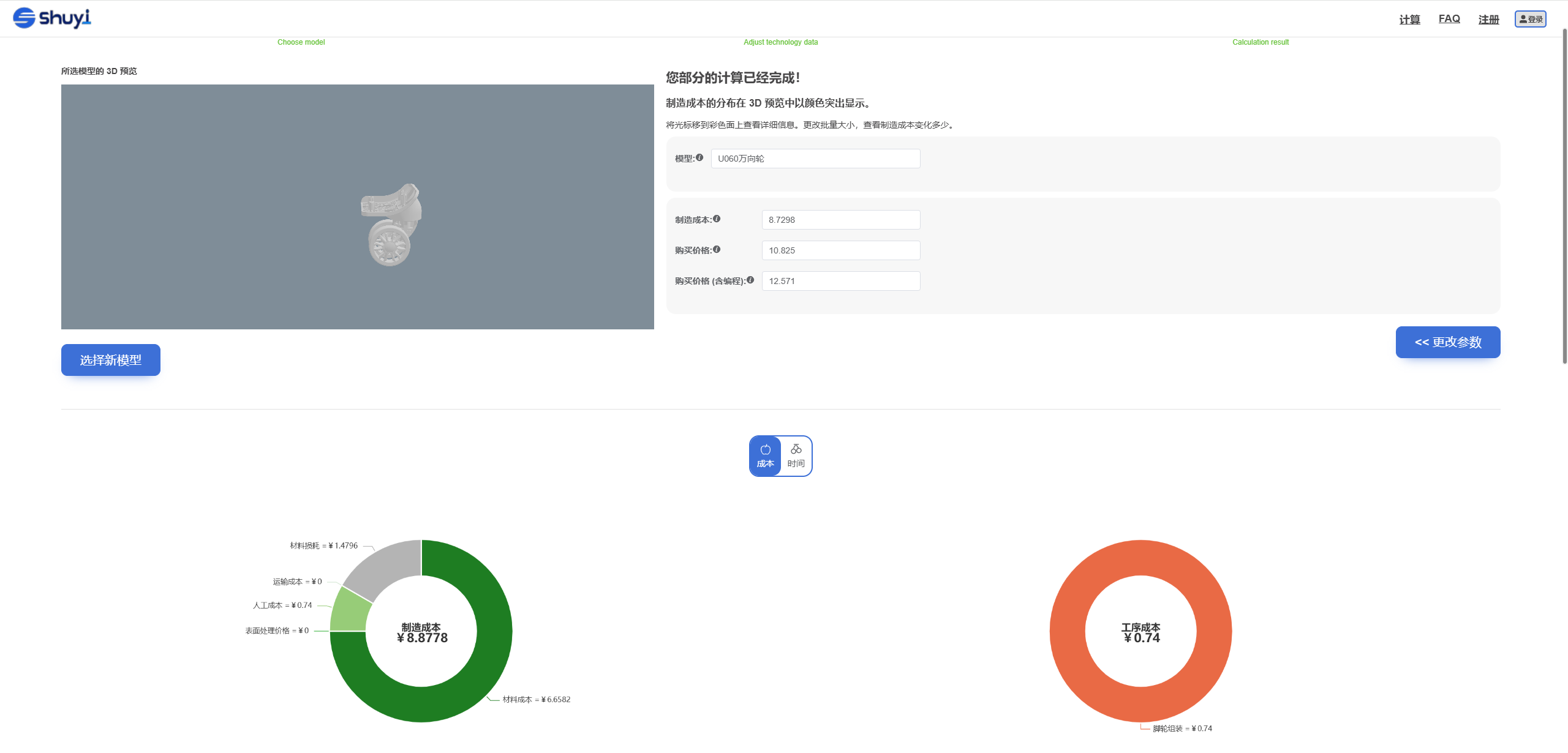The width and height of the screenshot is (1568, 753).
Task: Click the 制造成本 value field
Action: click(x=840, y=220)
